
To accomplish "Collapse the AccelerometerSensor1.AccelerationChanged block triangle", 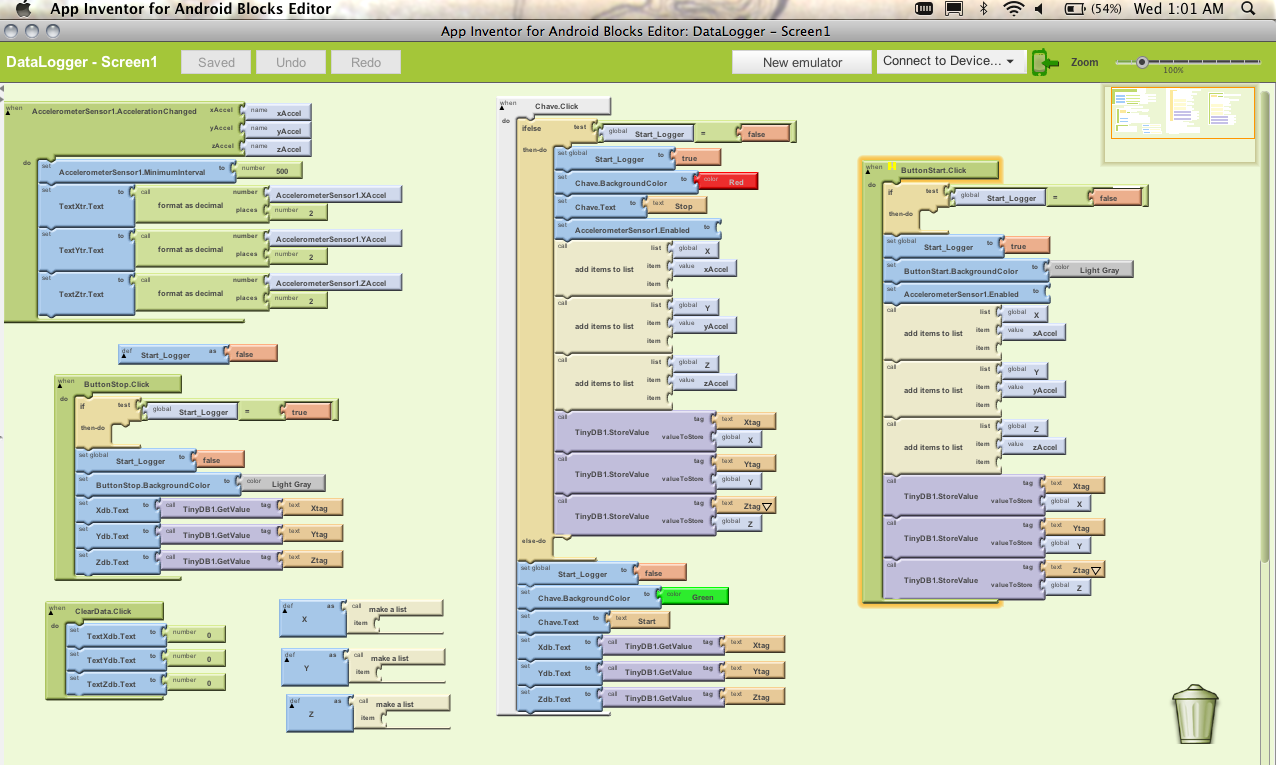I will (x=9, y=112).
